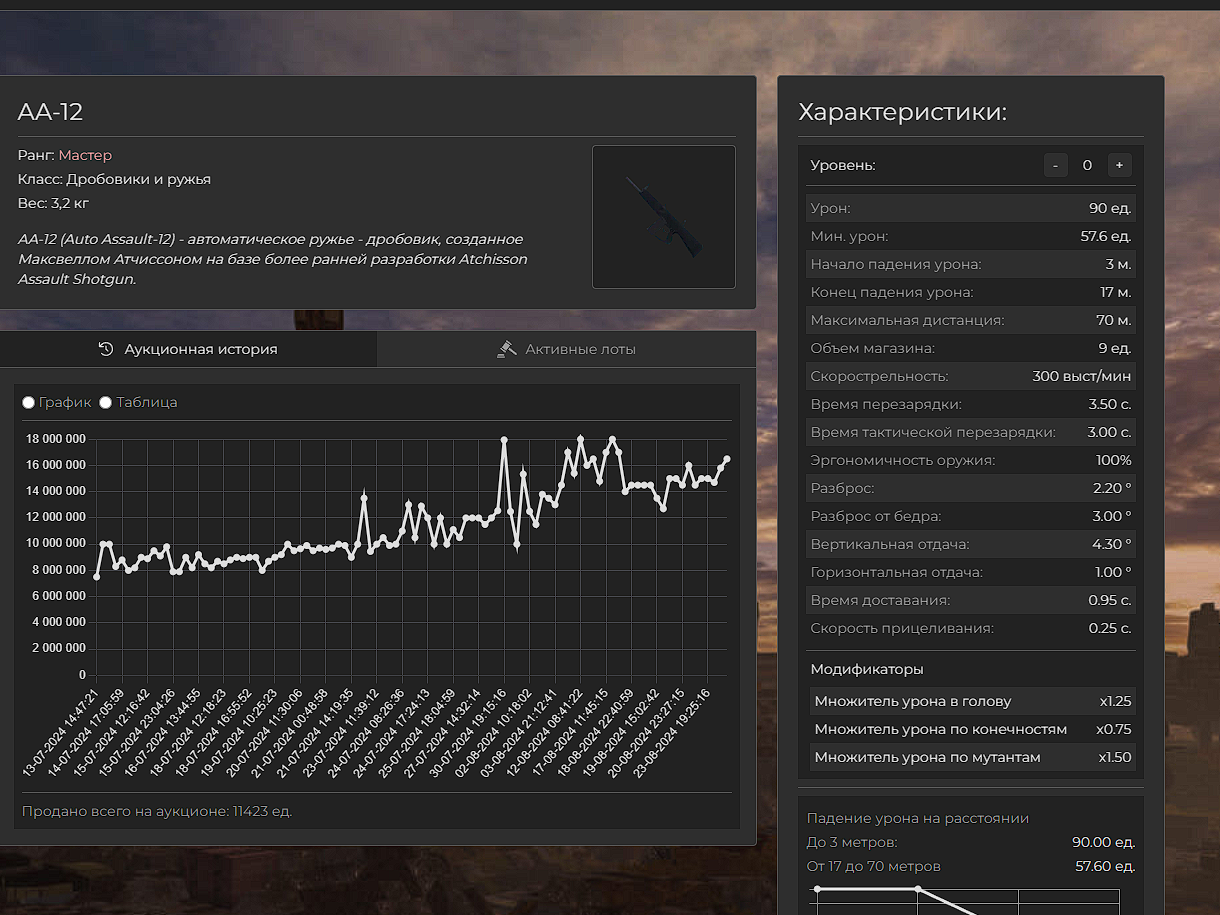Click the Разброс 2.20° row
Viewport: 1220px width, 915px height.
(x=971, y=488)
